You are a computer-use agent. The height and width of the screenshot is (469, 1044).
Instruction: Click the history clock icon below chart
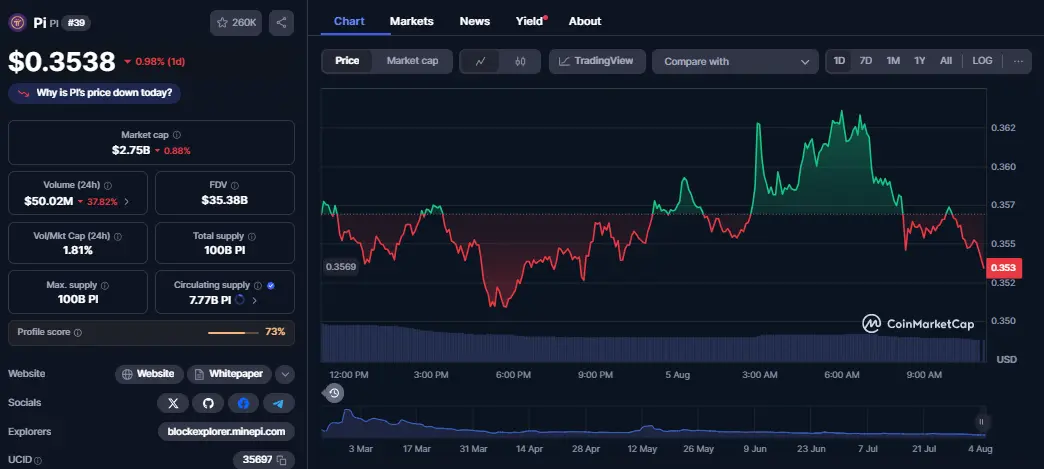pyautogui.click(x=334, y=393)
